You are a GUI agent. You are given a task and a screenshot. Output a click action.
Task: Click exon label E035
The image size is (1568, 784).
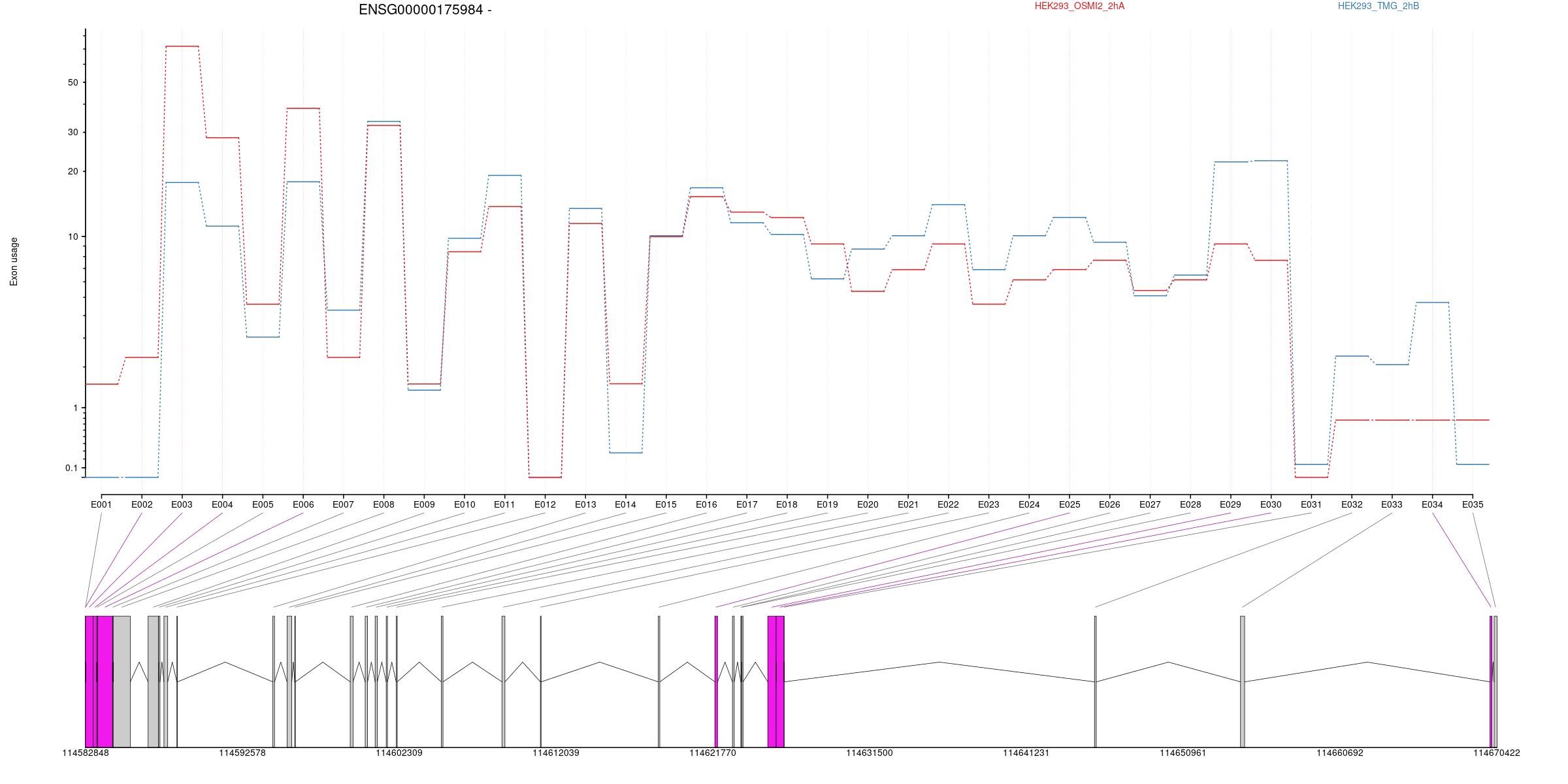[1473, 504]
